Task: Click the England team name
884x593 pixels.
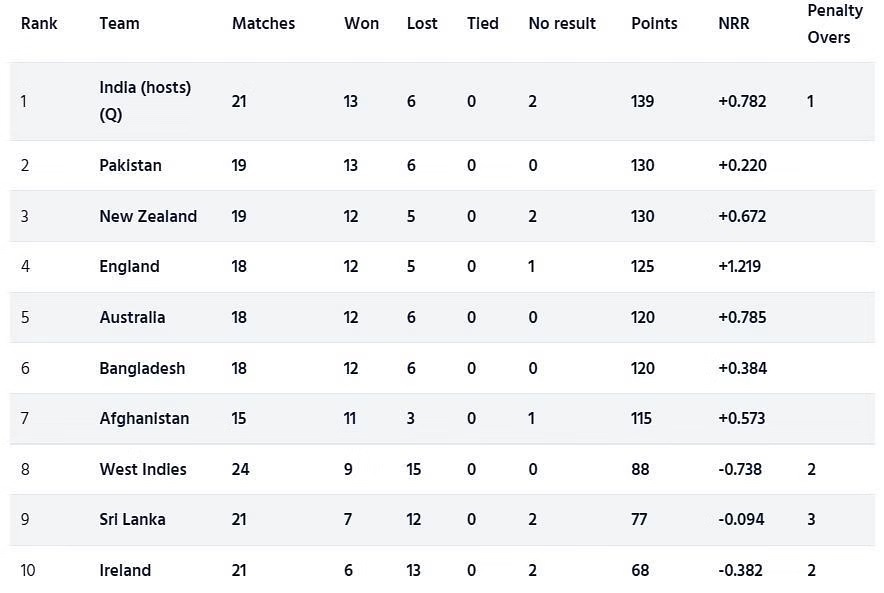Action: (x=129, y=266)
